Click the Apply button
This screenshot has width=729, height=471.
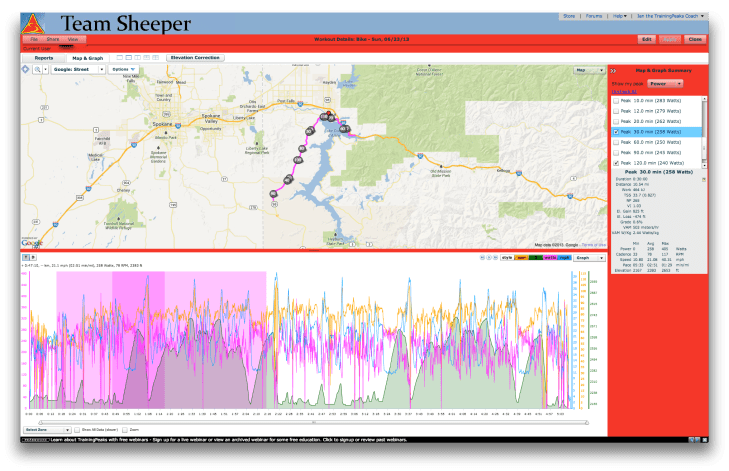(669, 40)
